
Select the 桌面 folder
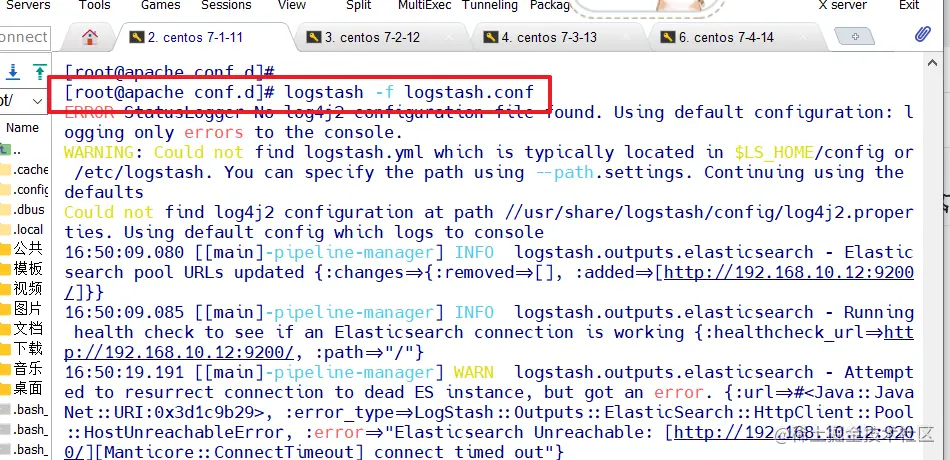pyautogui.click(x=22, y=388)
